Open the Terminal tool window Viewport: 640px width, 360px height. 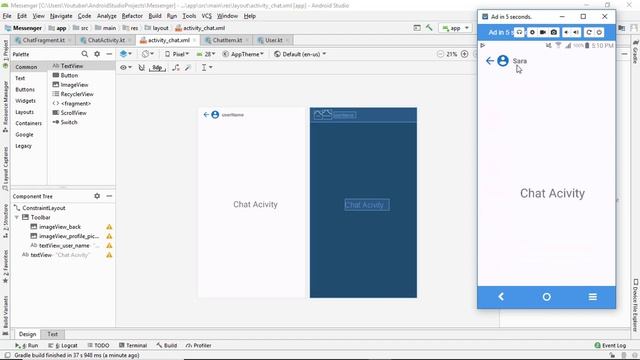(133, 345)
